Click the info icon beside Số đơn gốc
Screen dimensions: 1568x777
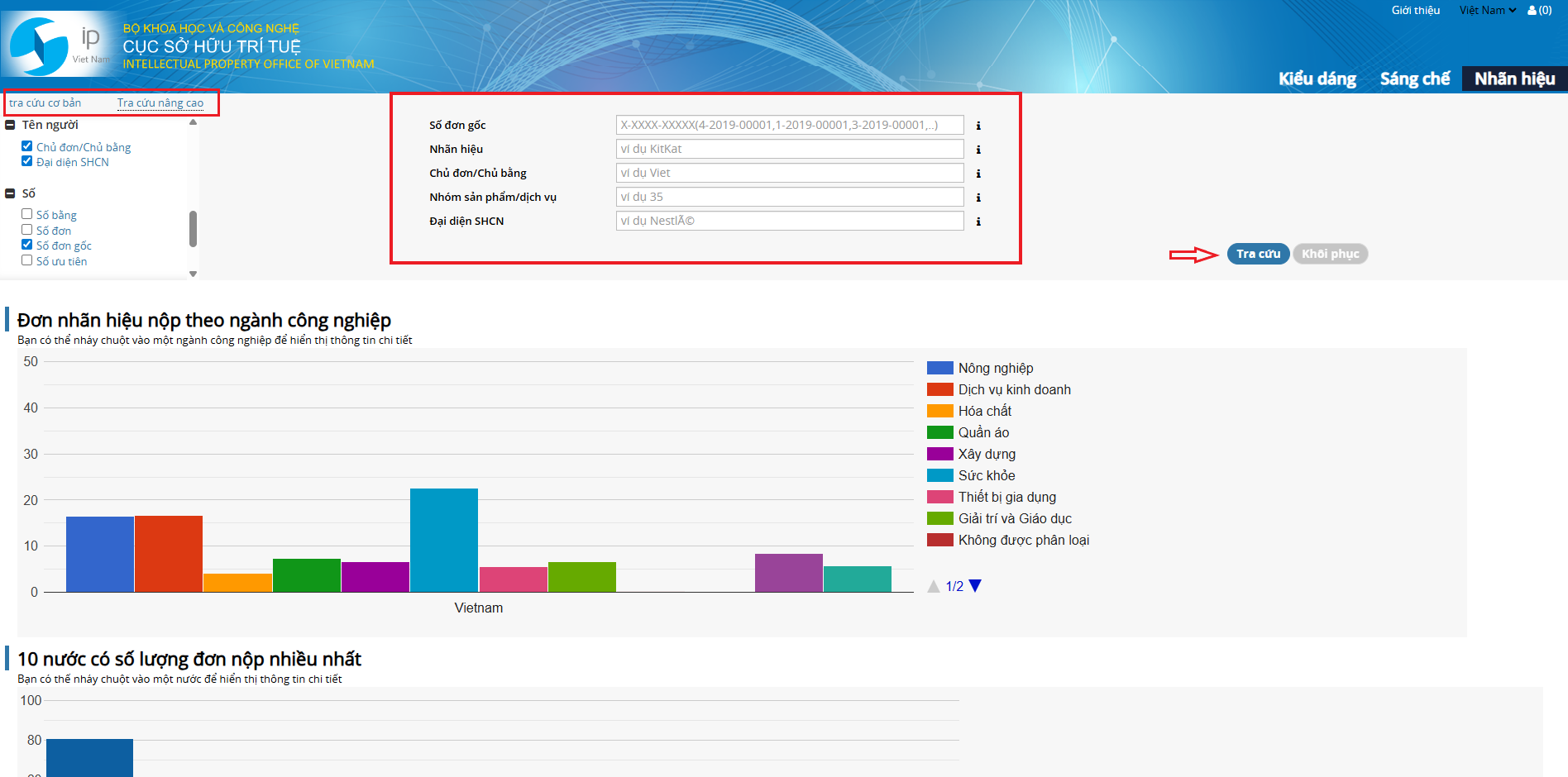click(978, 126)
